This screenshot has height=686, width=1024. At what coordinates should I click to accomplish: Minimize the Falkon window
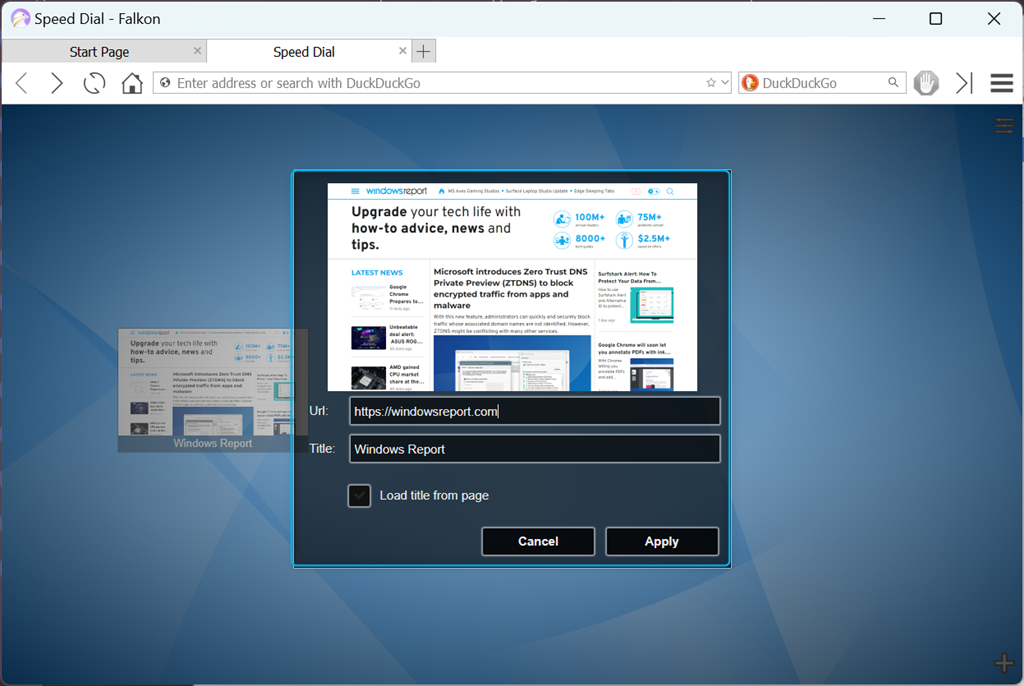click(x=879, y=18)
